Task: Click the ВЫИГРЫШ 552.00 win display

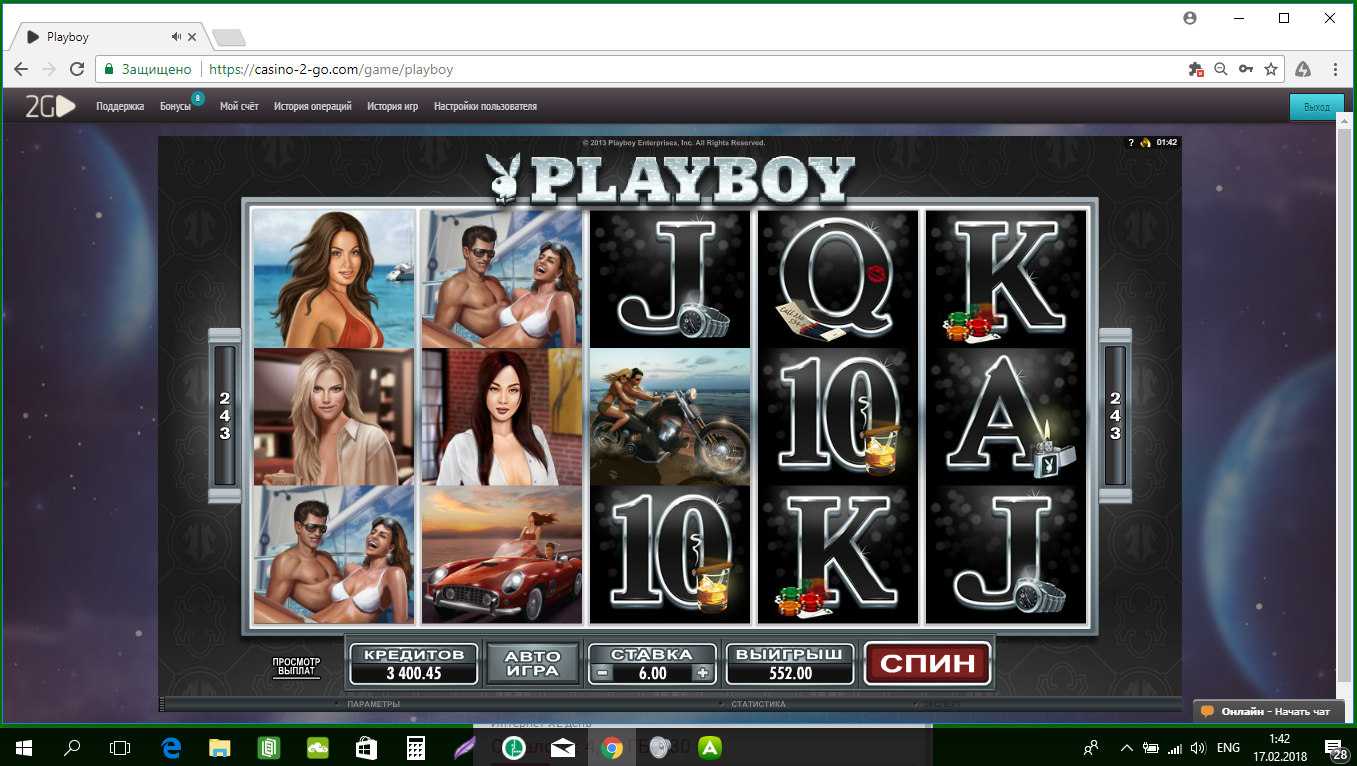Action: [x=790, y=664]
